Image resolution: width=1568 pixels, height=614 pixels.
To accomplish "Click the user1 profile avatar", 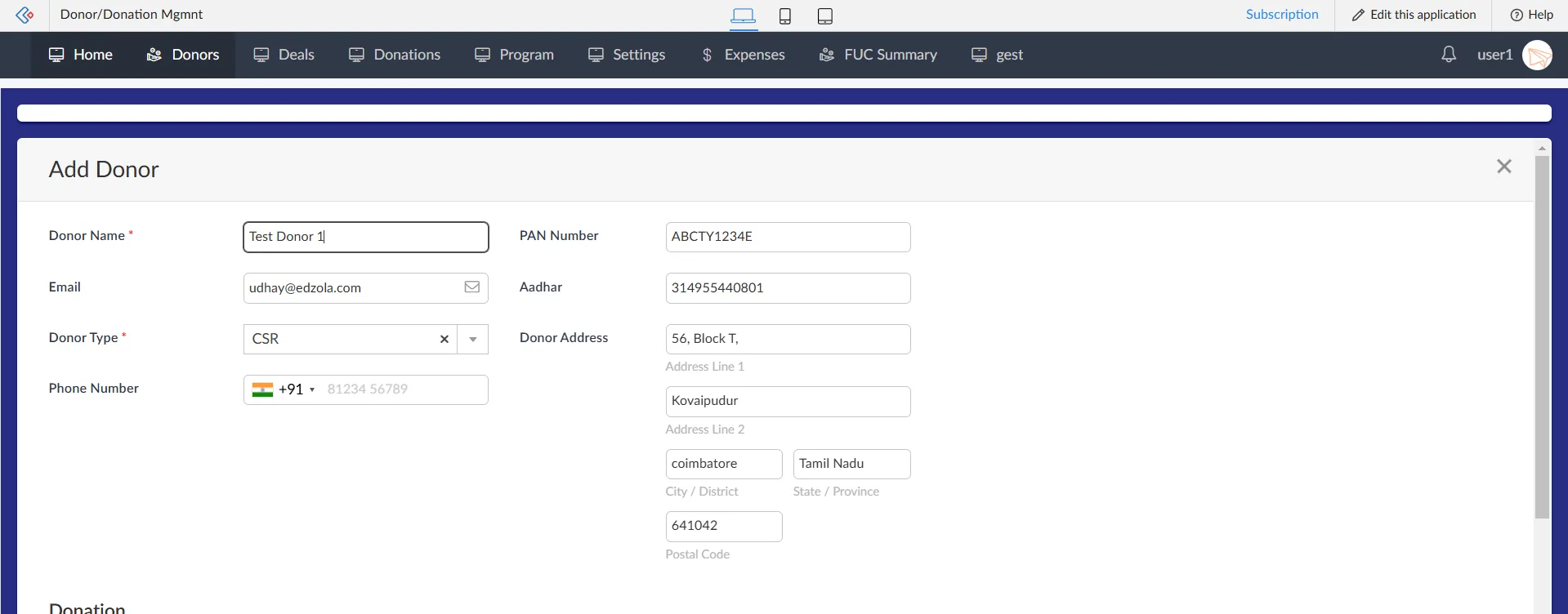I will click(1537, 55).
